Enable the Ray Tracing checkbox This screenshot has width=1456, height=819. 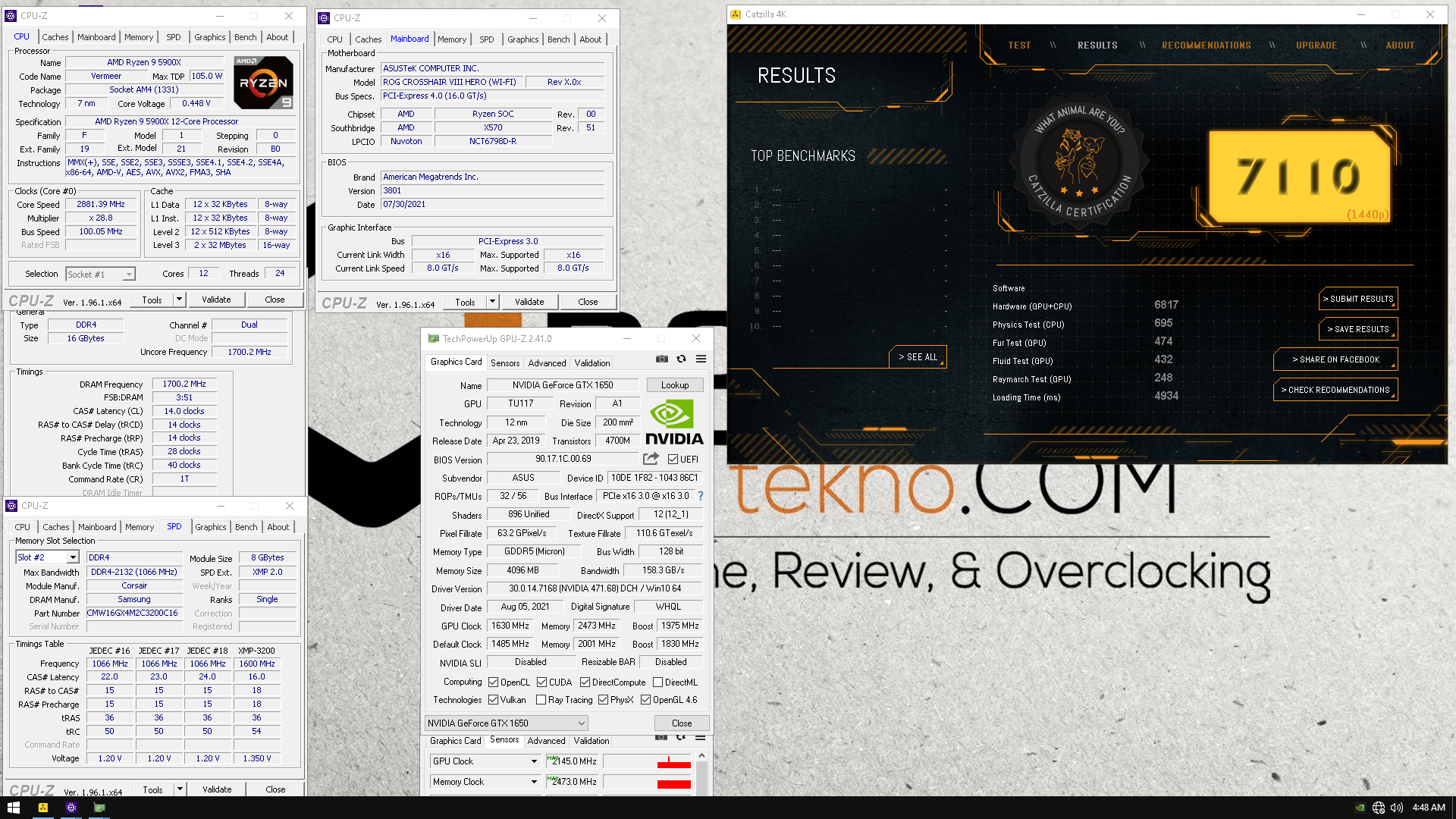[541, 700]
